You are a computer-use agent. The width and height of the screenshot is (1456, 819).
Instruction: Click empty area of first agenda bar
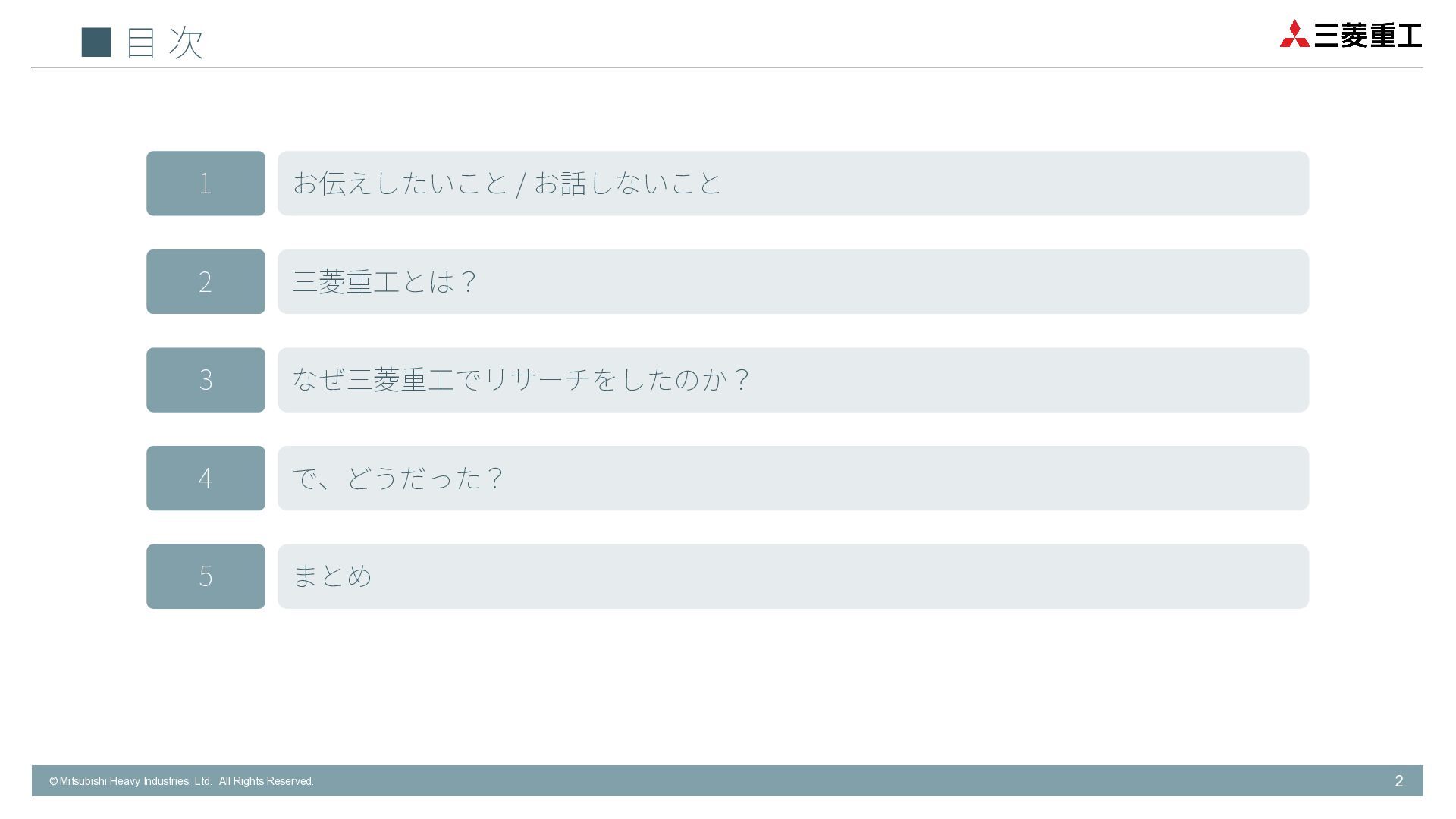pos(1016,184)
